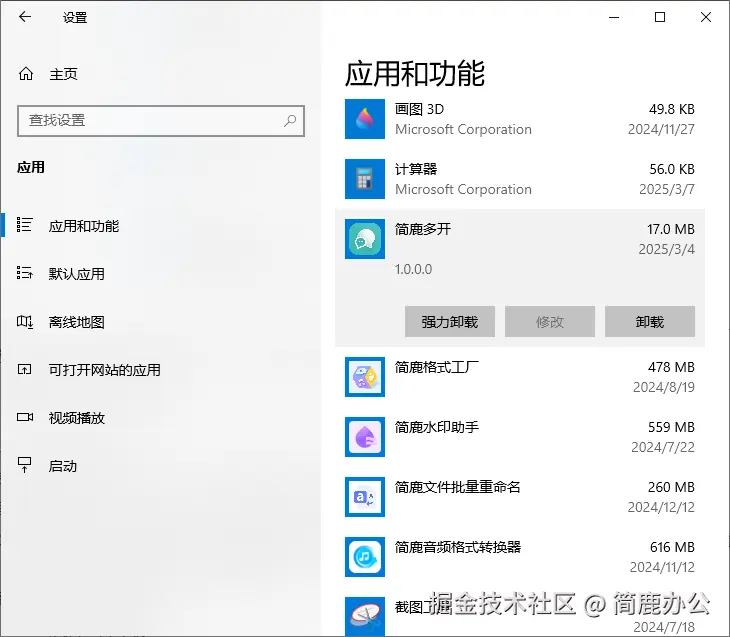Click the 49.8 KB size value

tap(672, 109)
